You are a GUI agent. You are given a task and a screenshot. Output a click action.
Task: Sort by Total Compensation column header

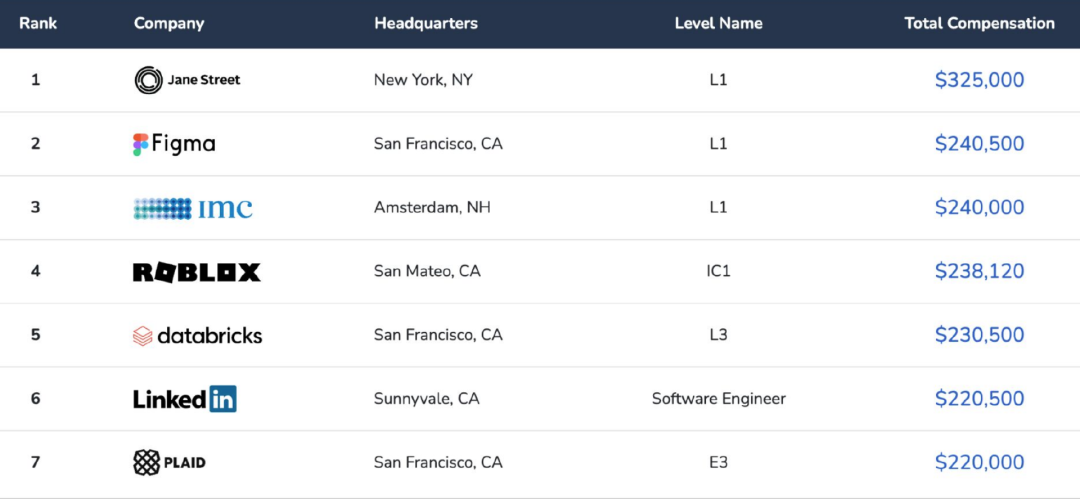979,23
